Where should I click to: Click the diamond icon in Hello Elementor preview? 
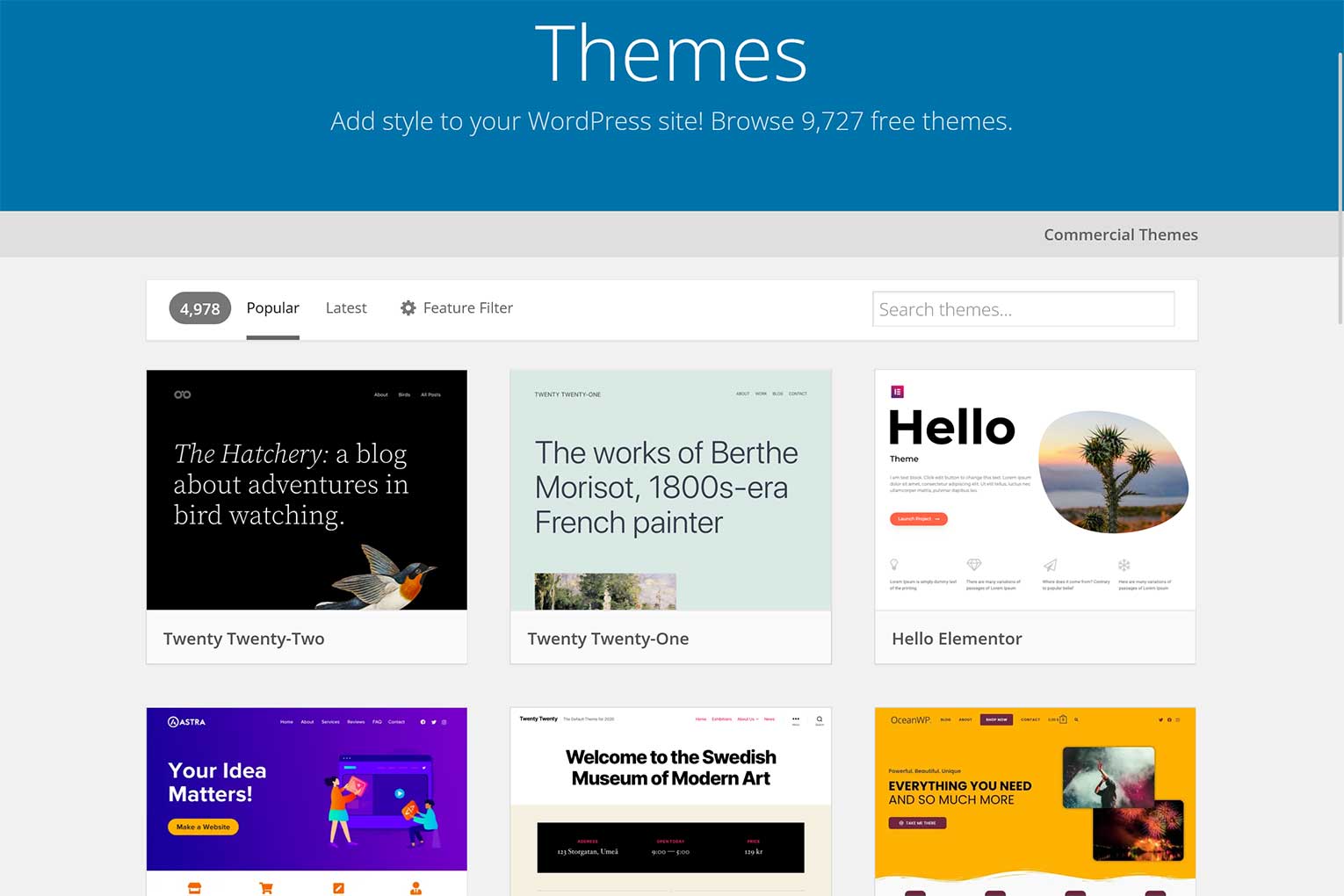tap(973, 564)
